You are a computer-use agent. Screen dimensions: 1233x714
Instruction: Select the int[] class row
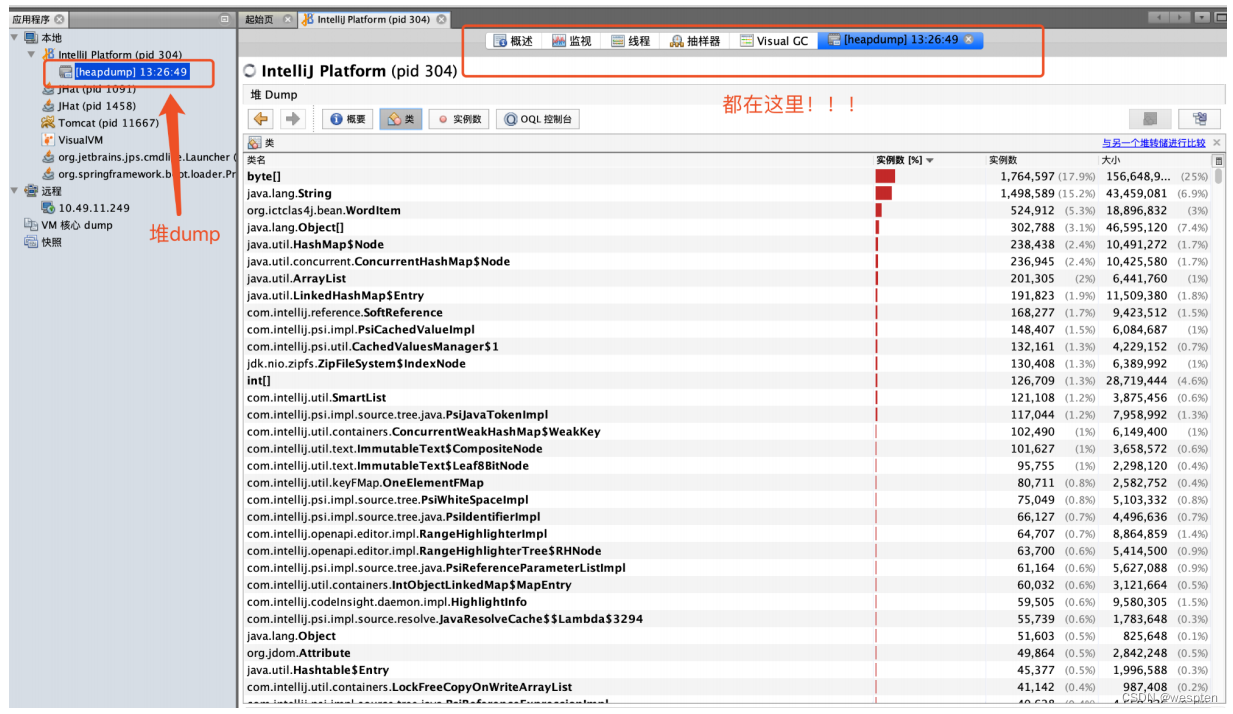[x=728, y=380]
